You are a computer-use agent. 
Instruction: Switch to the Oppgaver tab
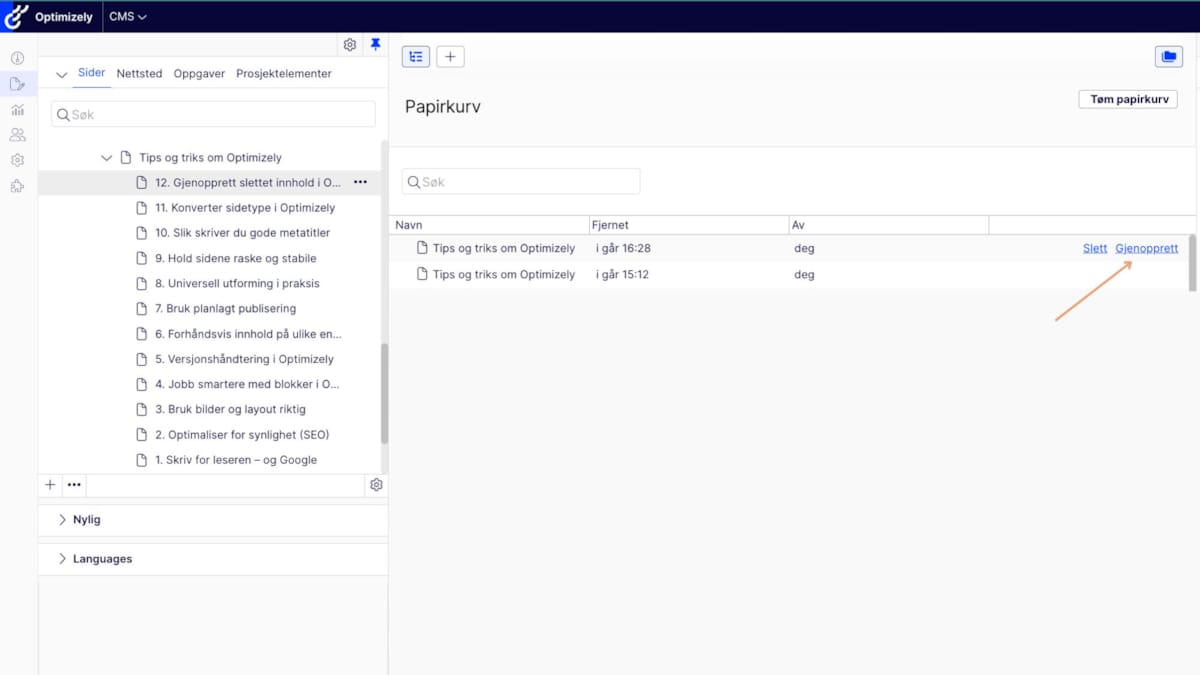click(199, 74)
